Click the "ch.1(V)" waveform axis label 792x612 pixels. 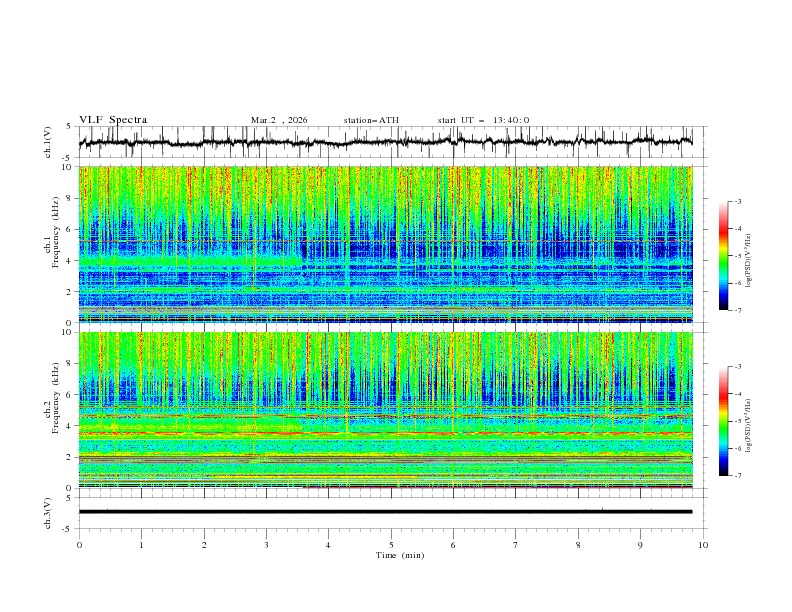(x=48, y=142)
